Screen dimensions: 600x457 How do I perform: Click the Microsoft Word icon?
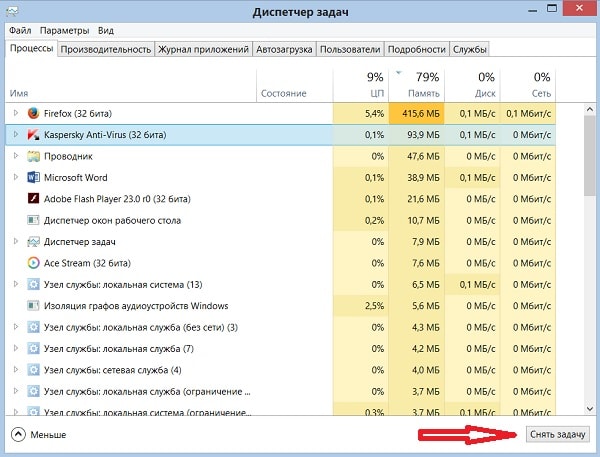click(x=33, y=178)
